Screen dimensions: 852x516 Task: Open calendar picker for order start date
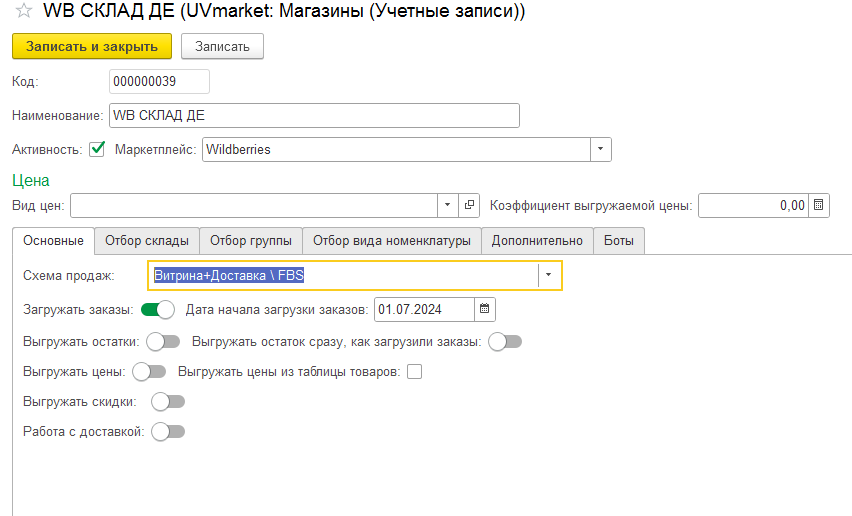point(484,309)
